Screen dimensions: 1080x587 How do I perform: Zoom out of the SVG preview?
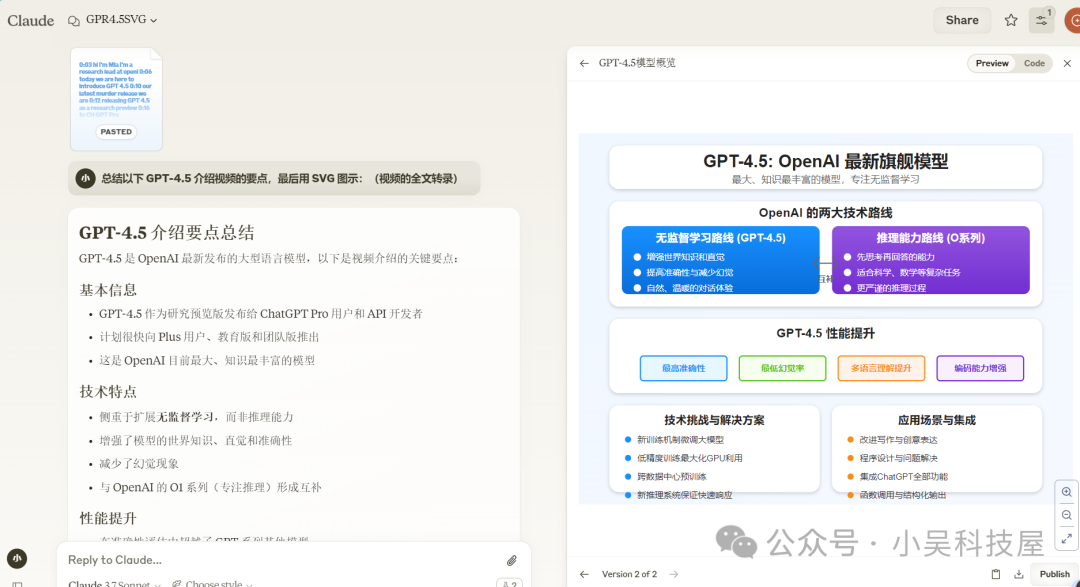1066,515
